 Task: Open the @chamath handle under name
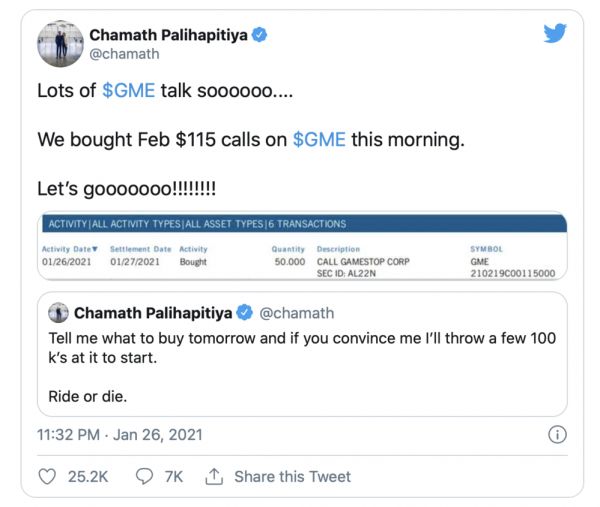124,55
